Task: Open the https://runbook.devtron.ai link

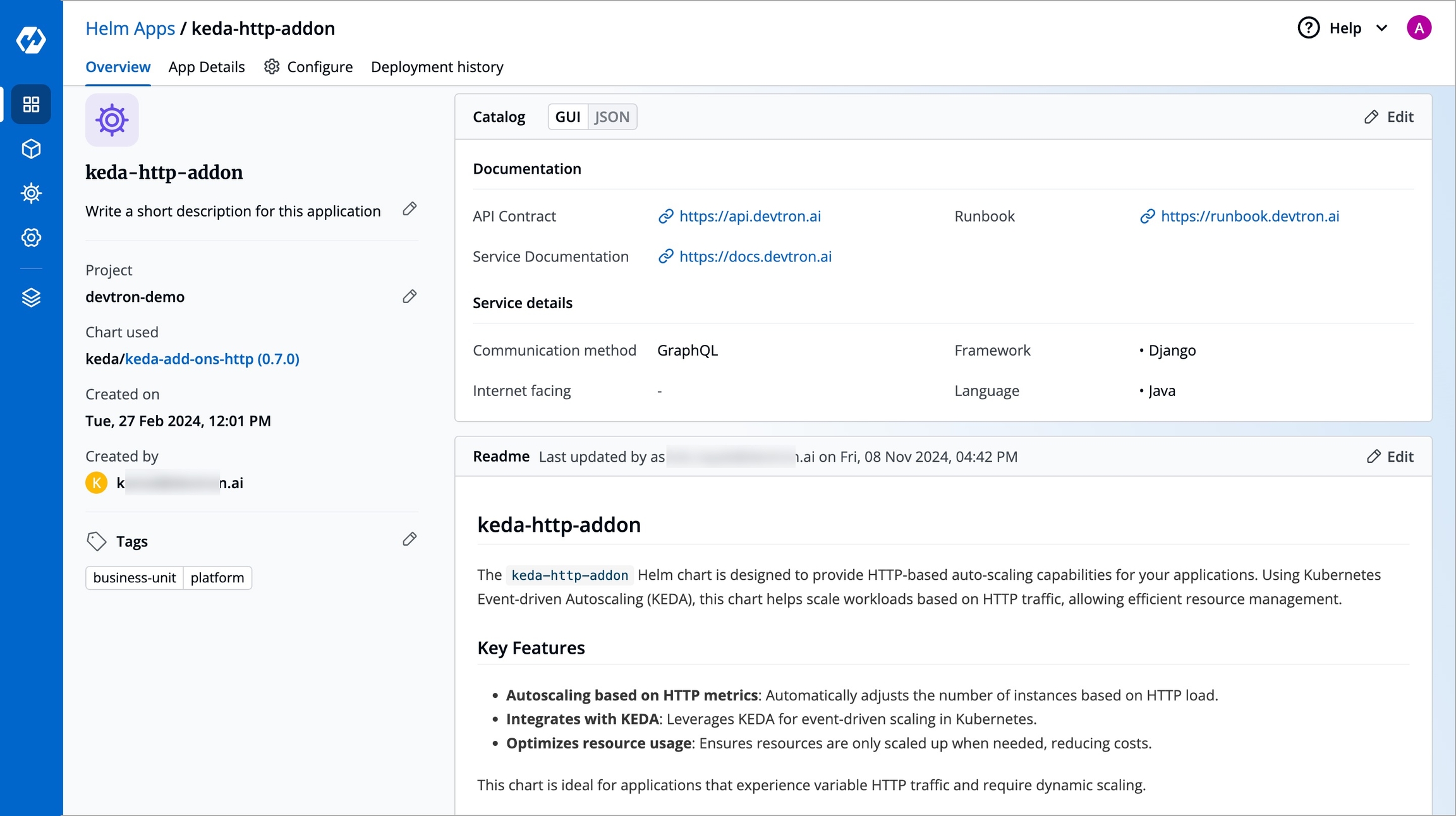Action: [1249, 216]
